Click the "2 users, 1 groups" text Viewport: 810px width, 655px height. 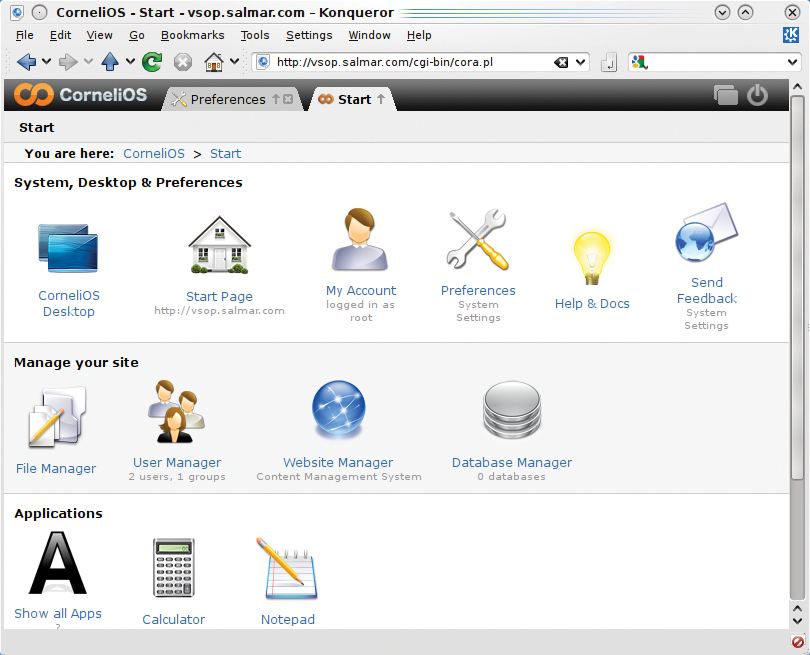point(177,476)
